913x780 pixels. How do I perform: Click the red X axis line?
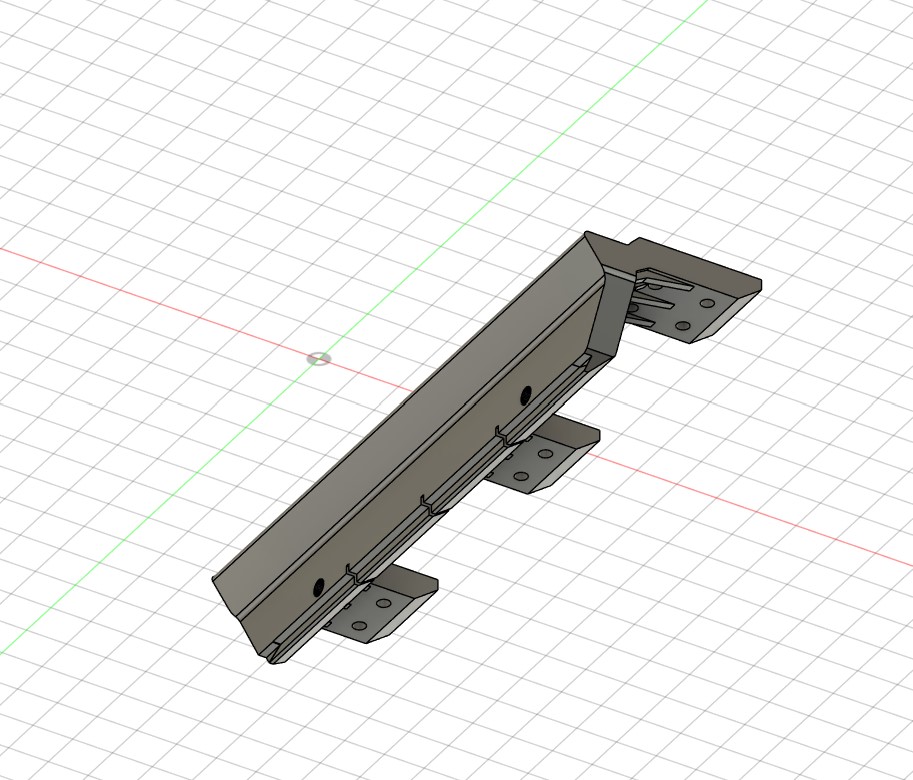[751, 510]
